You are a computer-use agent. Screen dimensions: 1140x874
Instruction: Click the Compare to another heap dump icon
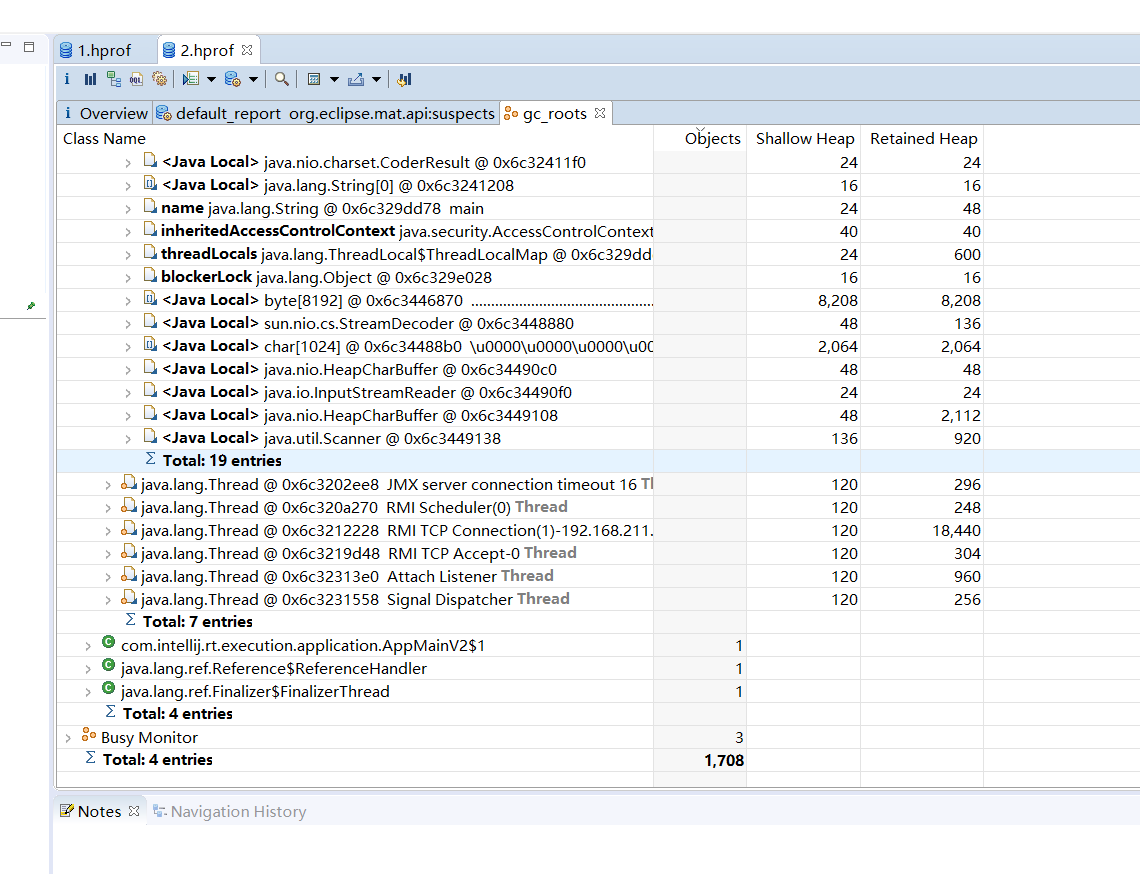[x=404, y=79]
